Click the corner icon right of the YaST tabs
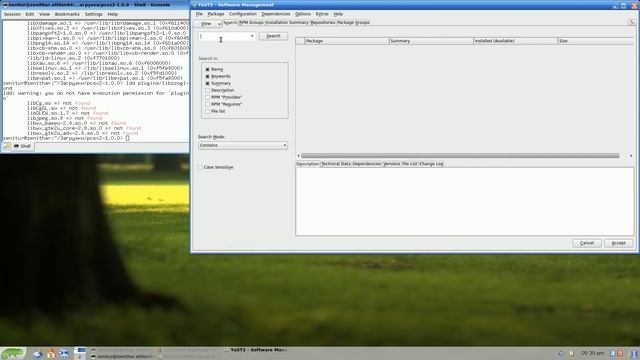The width and height of the screenshot is (640, 360). (x=632, y=22)
